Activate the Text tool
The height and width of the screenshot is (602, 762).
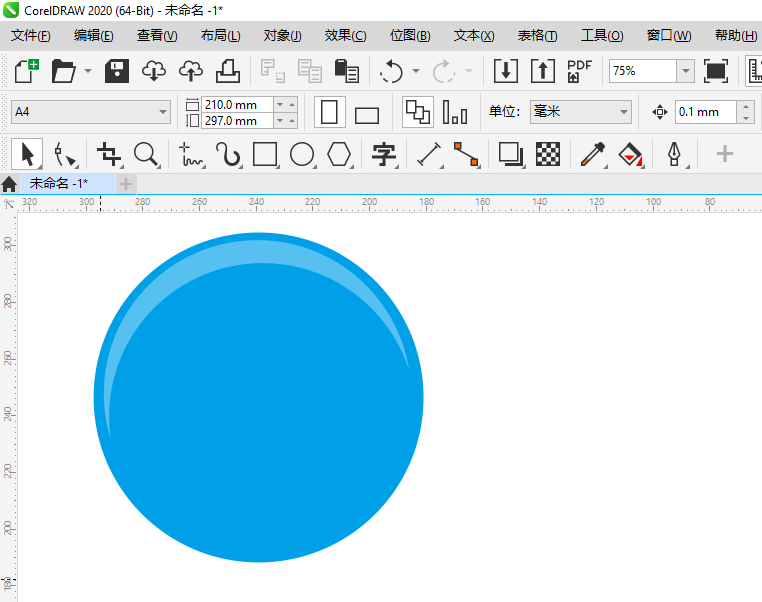(x=384, y=154)
